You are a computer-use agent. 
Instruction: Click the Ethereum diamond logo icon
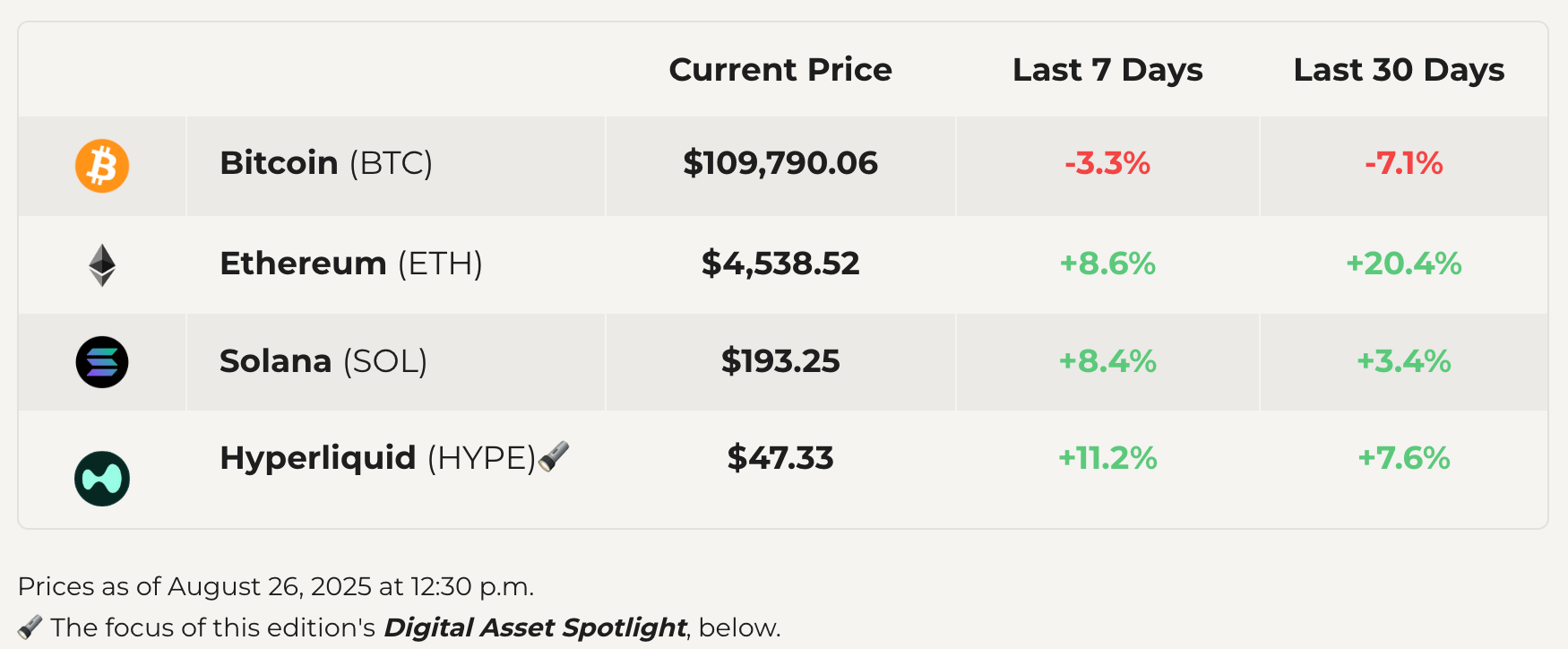click(x=102, y=265)
